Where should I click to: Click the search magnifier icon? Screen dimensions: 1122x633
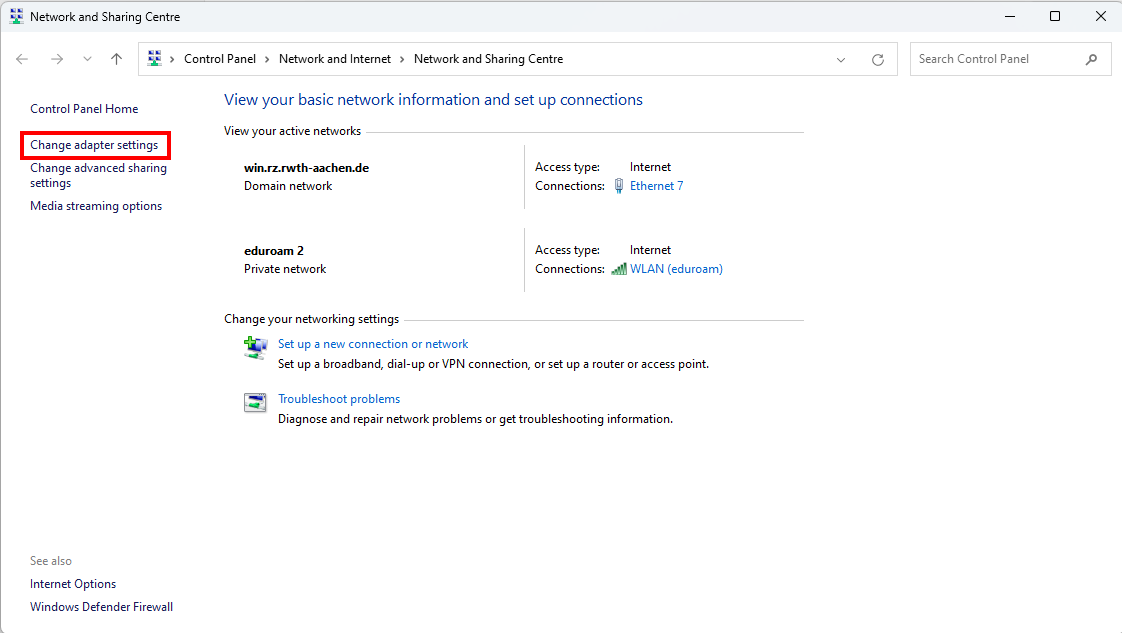point(1091,59)
